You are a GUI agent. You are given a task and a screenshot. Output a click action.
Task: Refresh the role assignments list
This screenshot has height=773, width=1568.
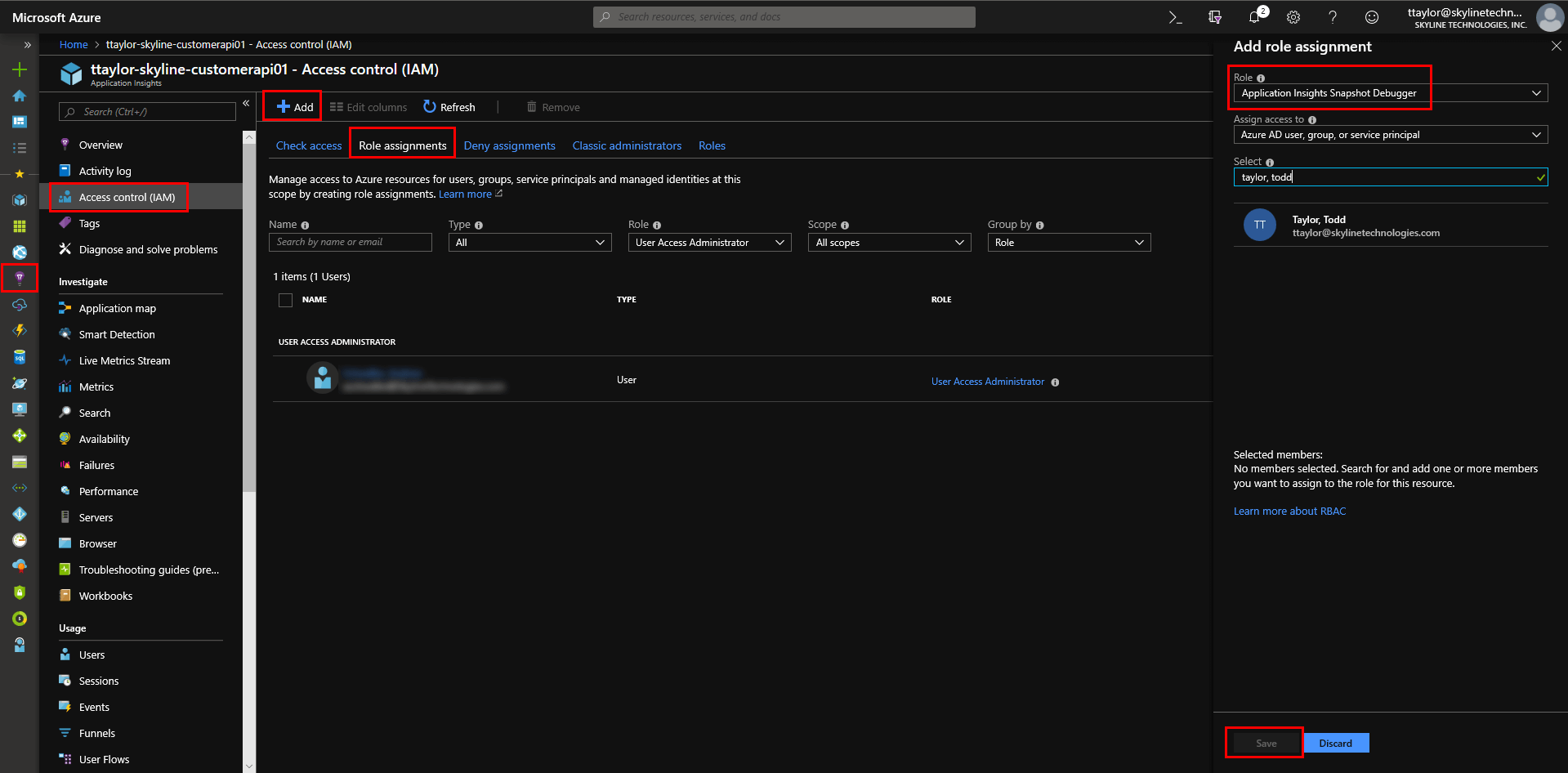click(449, 107)
